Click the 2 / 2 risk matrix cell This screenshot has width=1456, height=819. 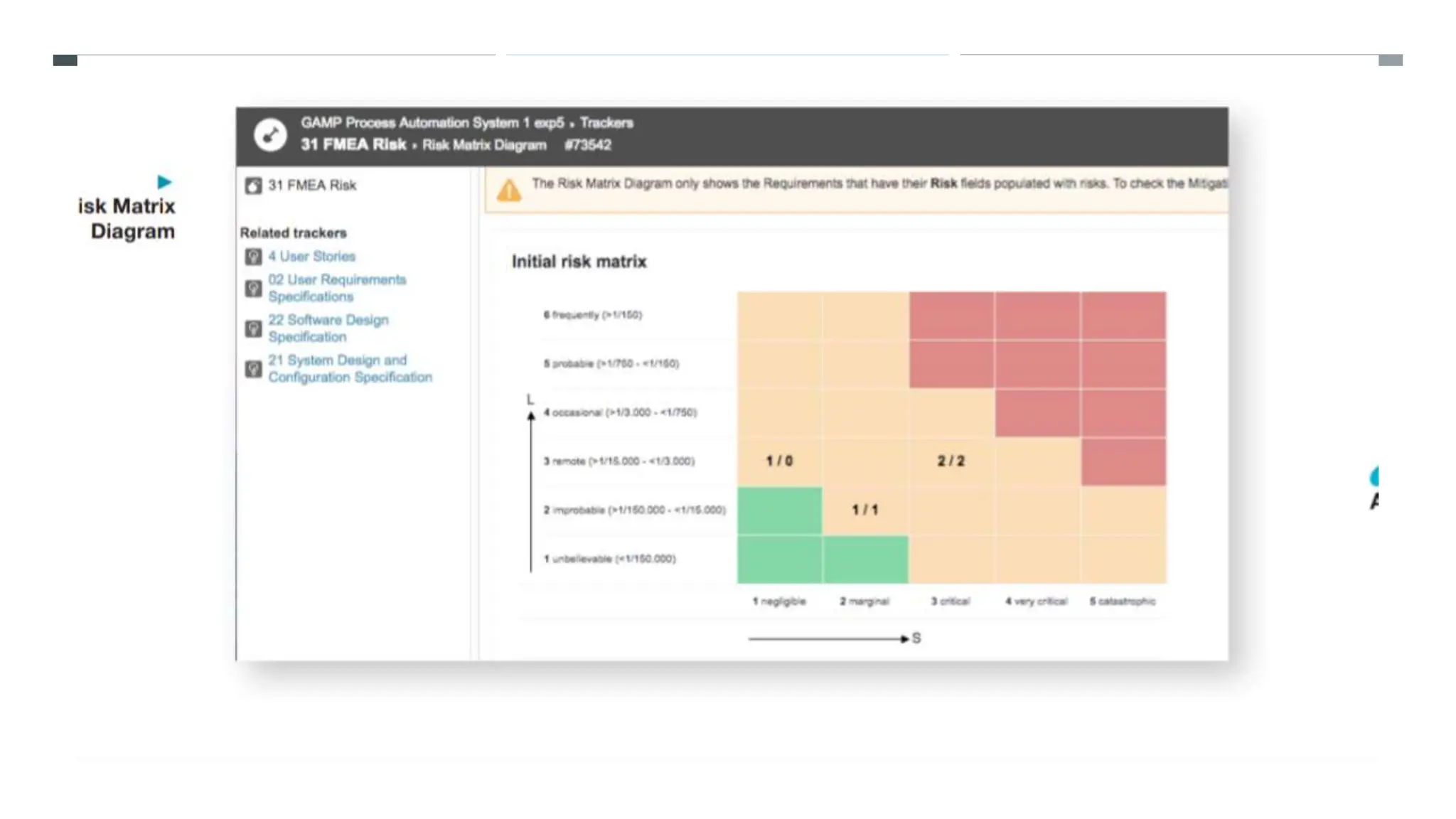pyautogui.click(x=951, y=461)
